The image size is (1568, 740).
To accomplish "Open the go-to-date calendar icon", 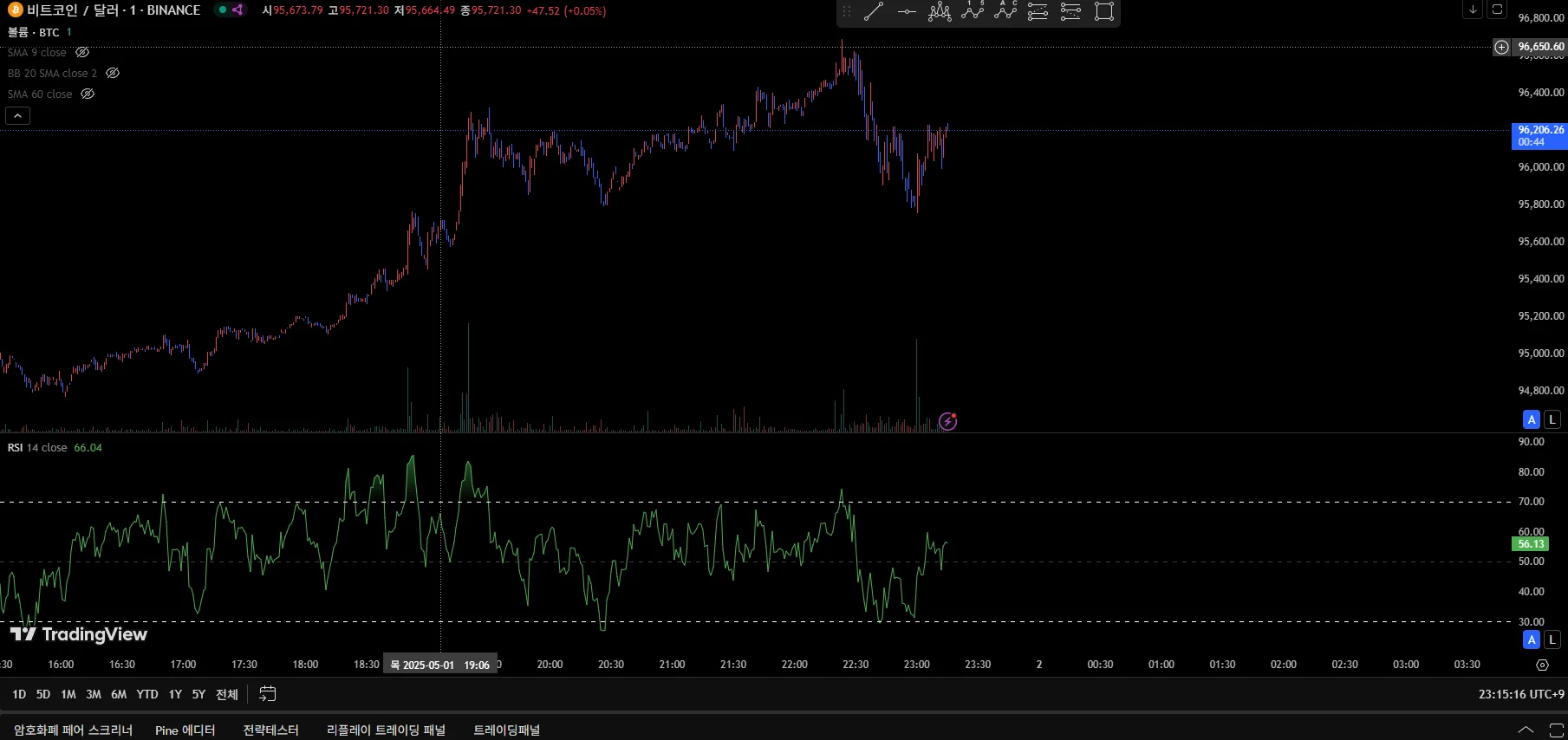I will [x=268, y=694].
